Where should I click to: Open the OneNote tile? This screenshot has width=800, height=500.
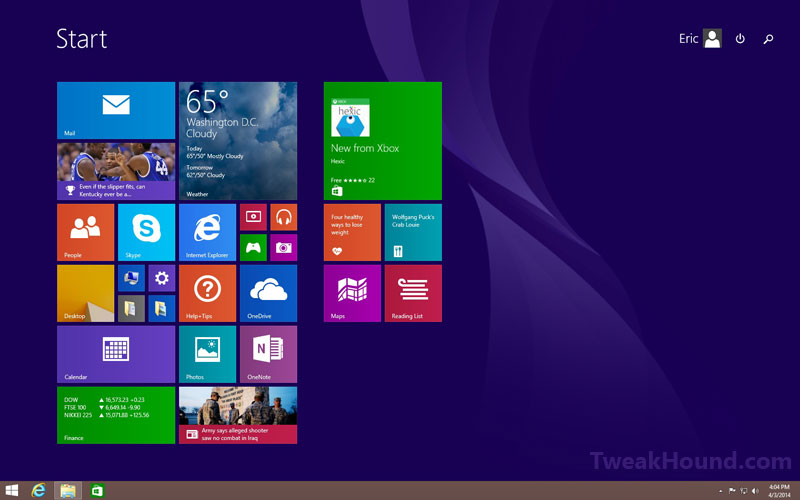[268, 354]
